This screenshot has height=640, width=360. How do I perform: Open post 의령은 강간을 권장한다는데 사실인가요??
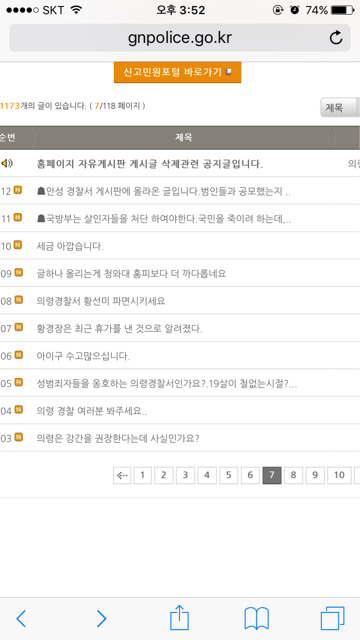coord(118,438)
